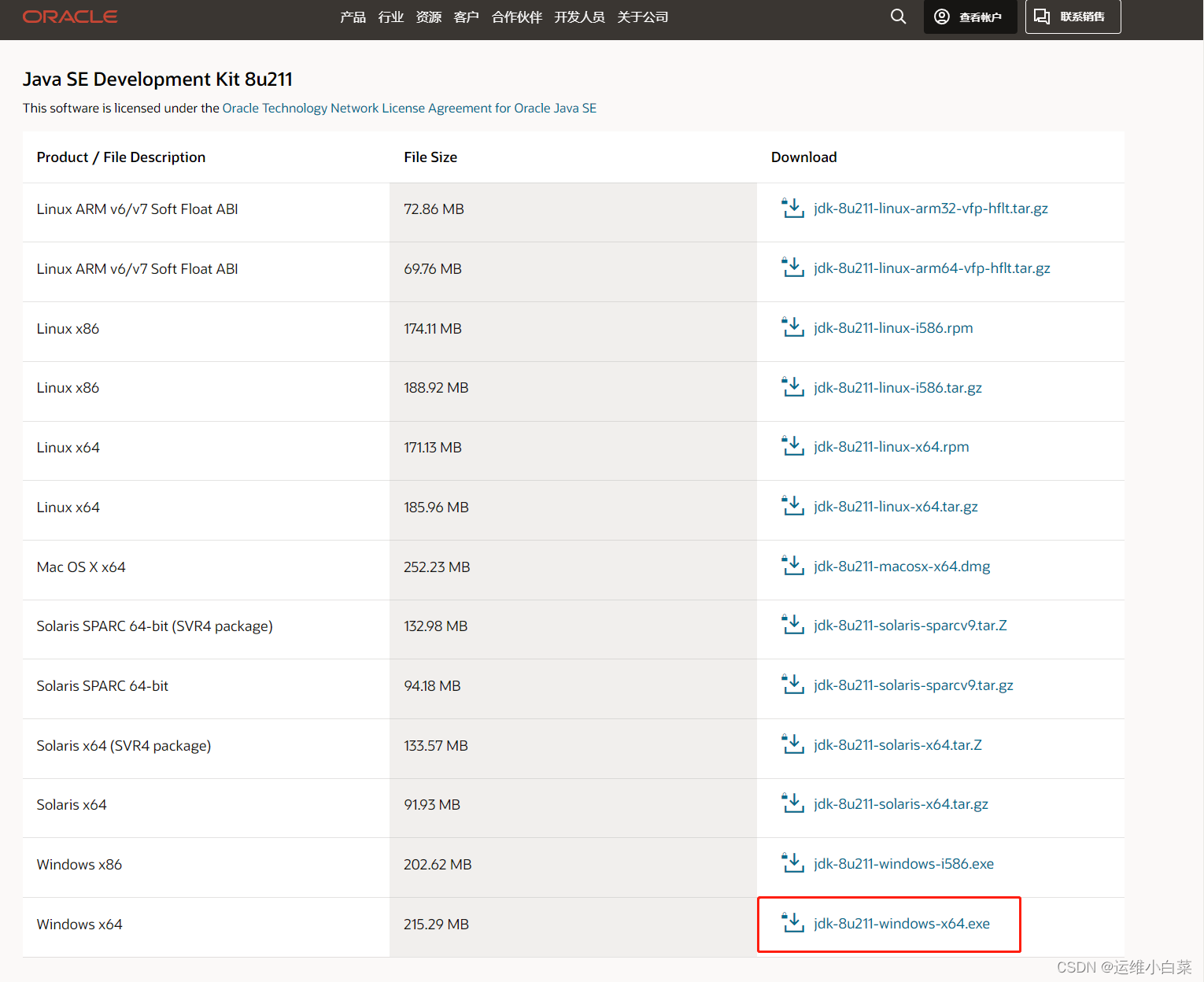Select the 215.29 MB file size cell
1204x982 pixels.
tap(573, 927)
